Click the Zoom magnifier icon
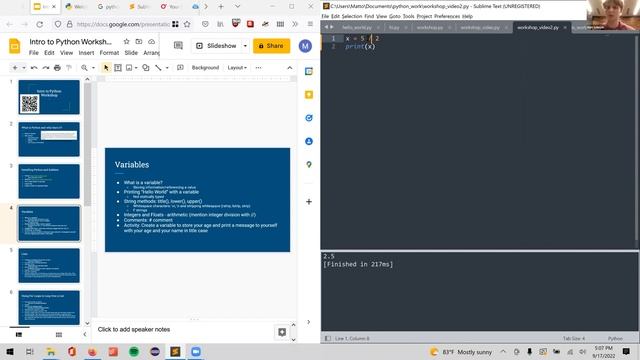This screenshot has height=360, width=640. pos(84,68)
